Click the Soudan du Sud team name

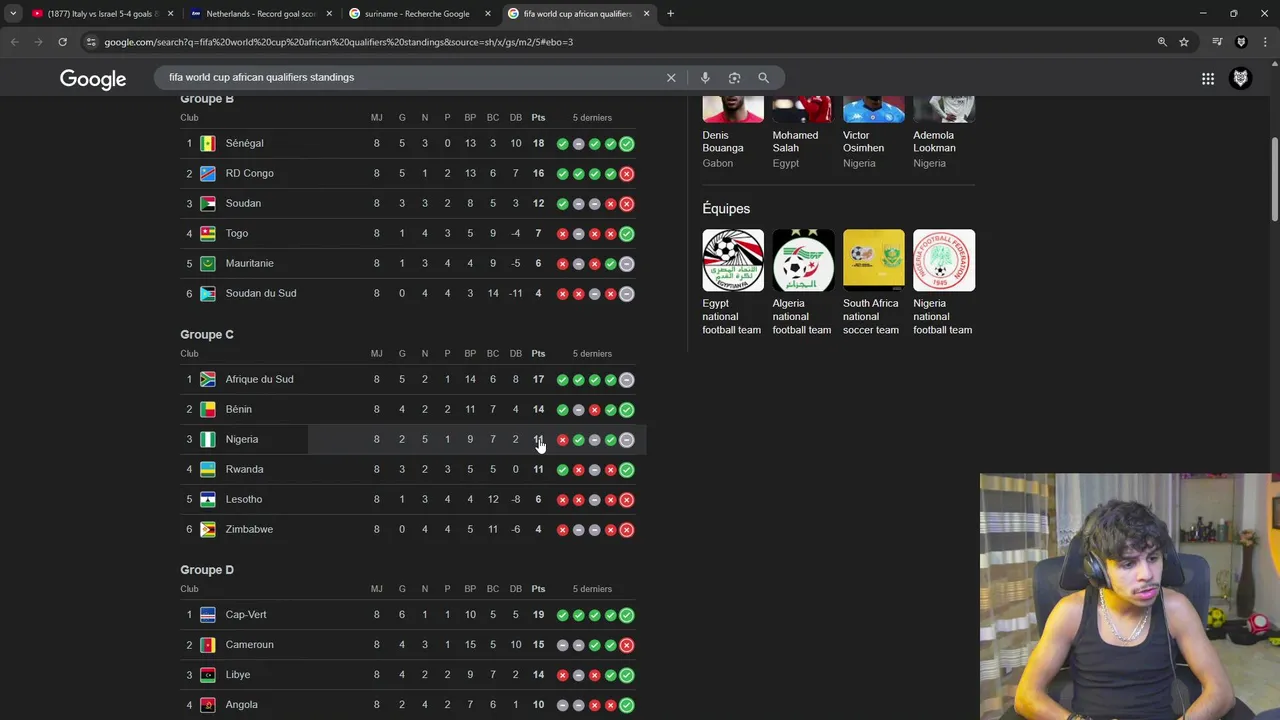tap(261, 294)
